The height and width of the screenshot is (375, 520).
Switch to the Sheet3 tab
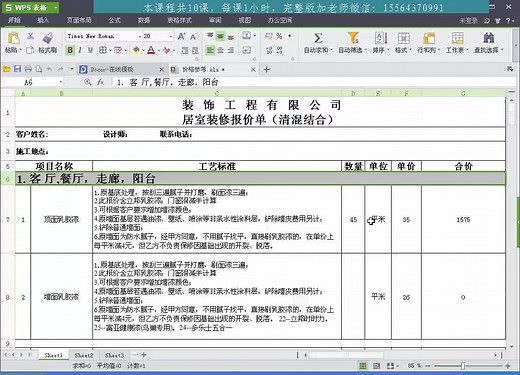(x=114, y=355)
